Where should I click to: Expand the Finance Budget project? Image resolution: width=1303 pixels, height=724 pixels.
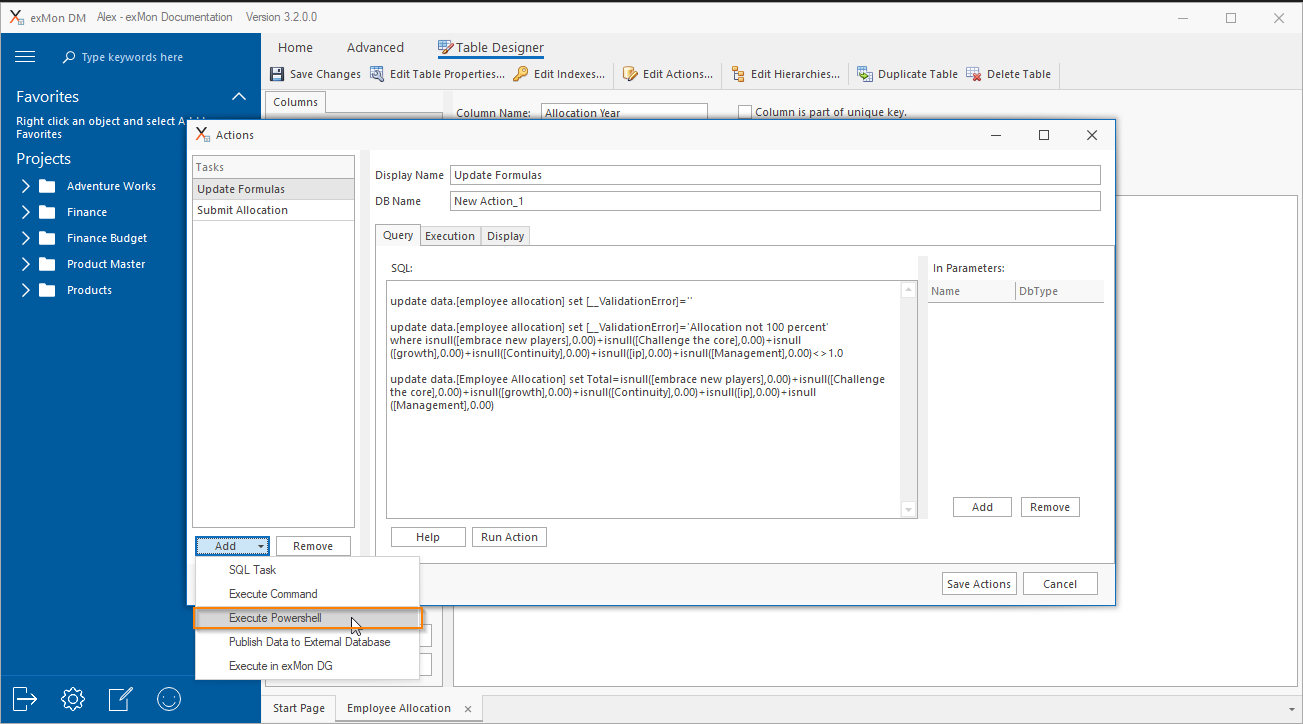[x=25, y=238]
